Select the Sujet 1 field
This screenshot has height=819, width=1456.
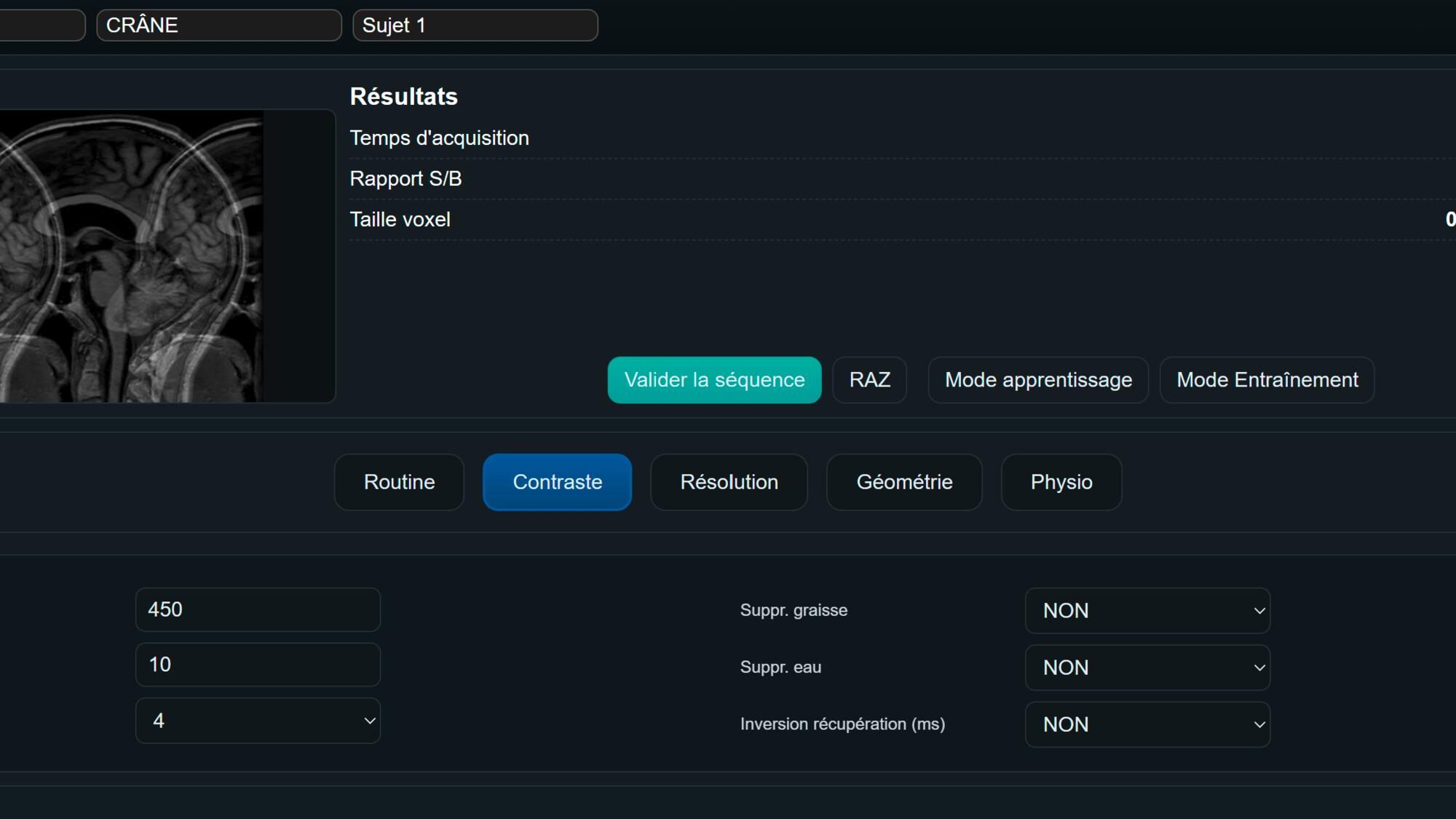tap(475, 25)
